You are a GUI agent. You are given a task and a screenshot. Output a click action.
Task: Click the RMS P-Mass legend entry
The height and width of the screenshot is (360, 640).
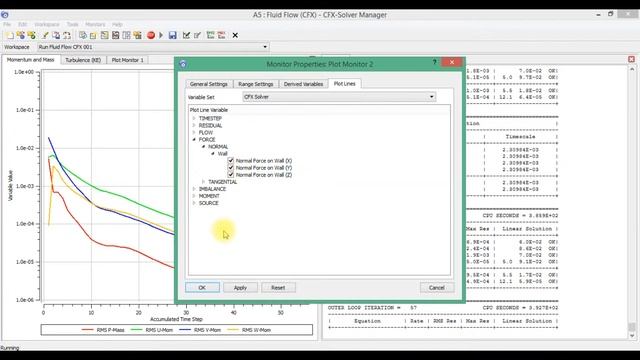[103, 330]
